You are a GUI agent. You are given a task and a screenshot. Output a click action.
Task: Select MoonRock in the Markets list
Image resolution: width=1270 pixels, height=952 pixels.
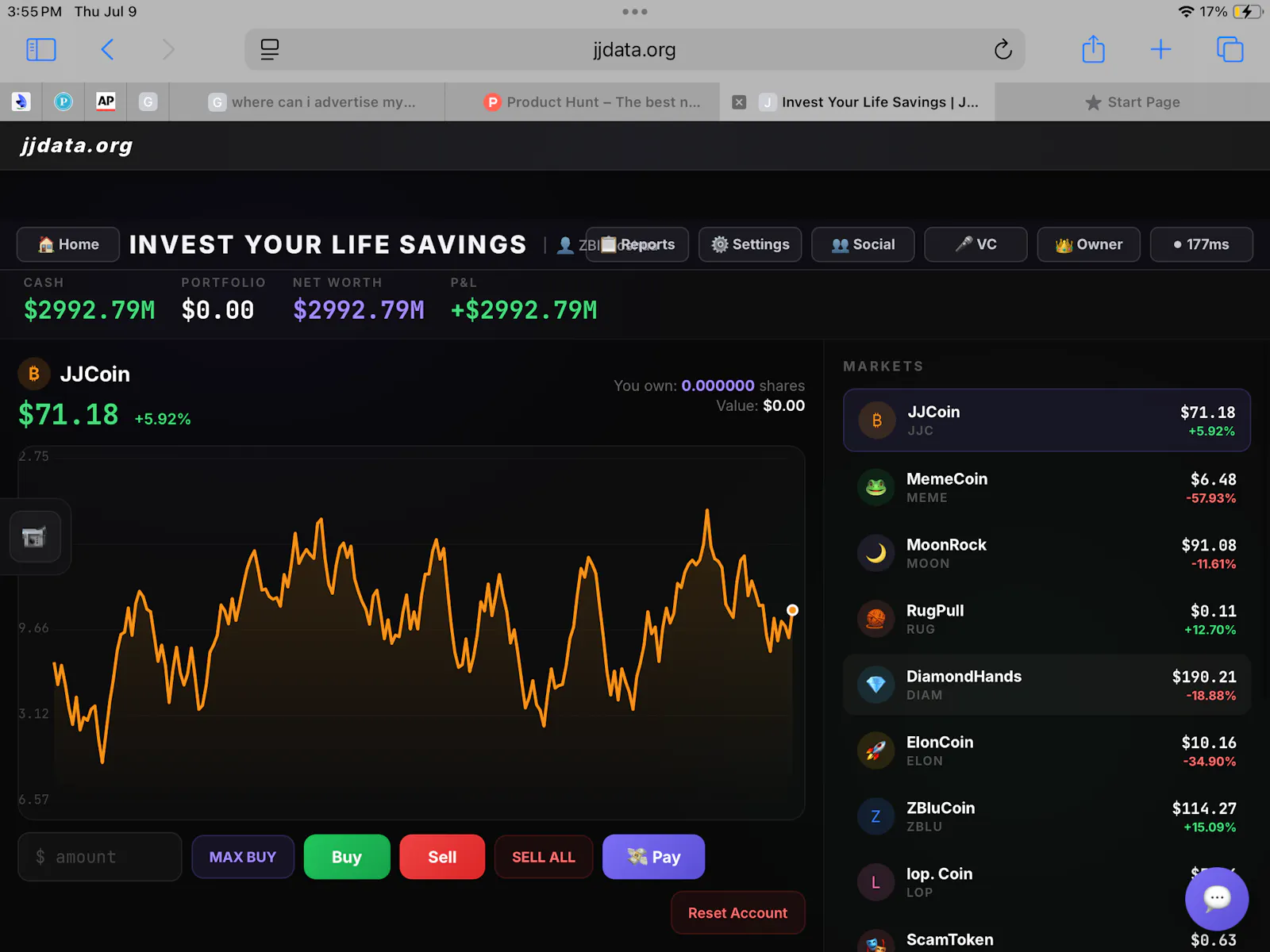[x=1047, y=553]
